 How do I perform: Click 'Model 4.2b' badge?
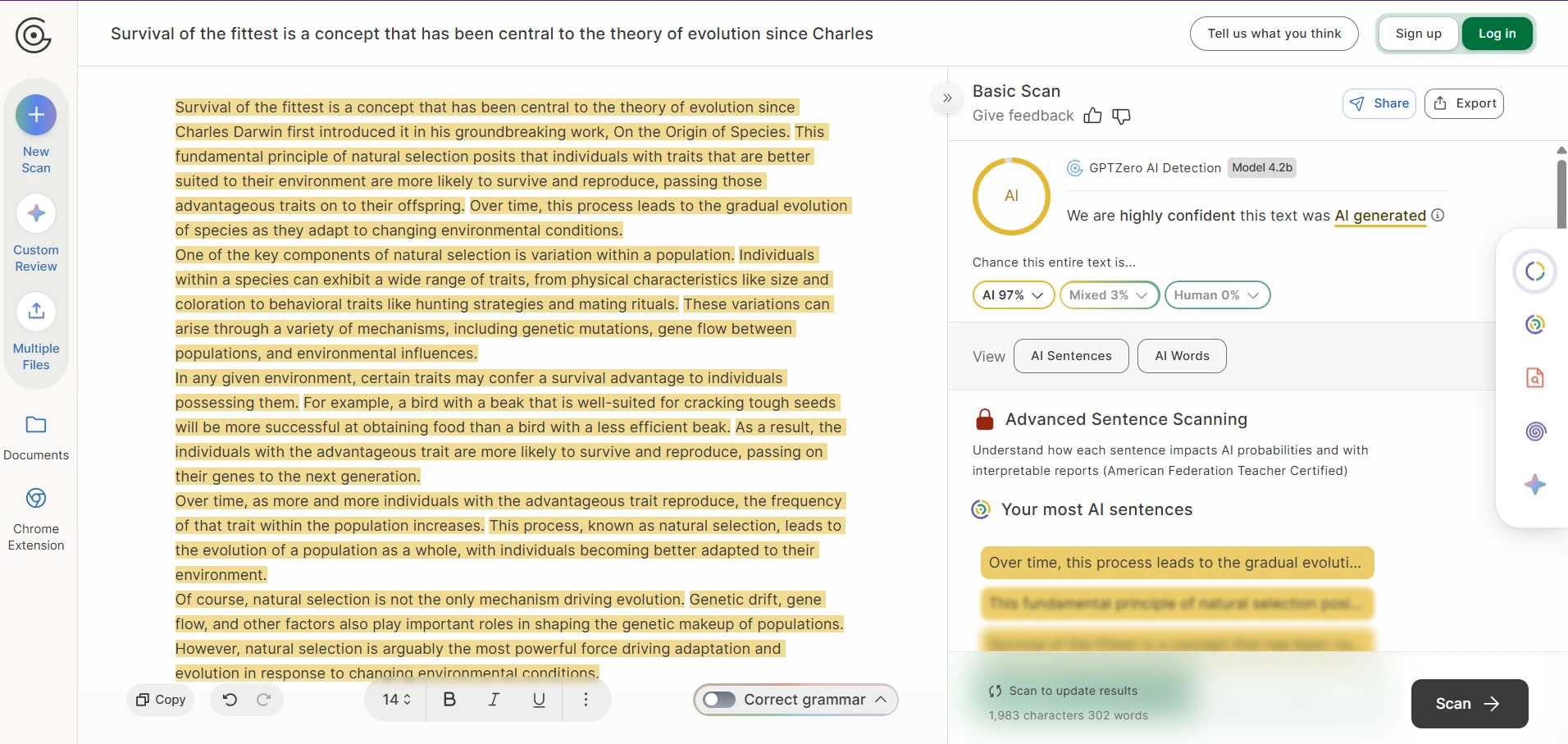pyautogui.click(x=1262, y=168)
